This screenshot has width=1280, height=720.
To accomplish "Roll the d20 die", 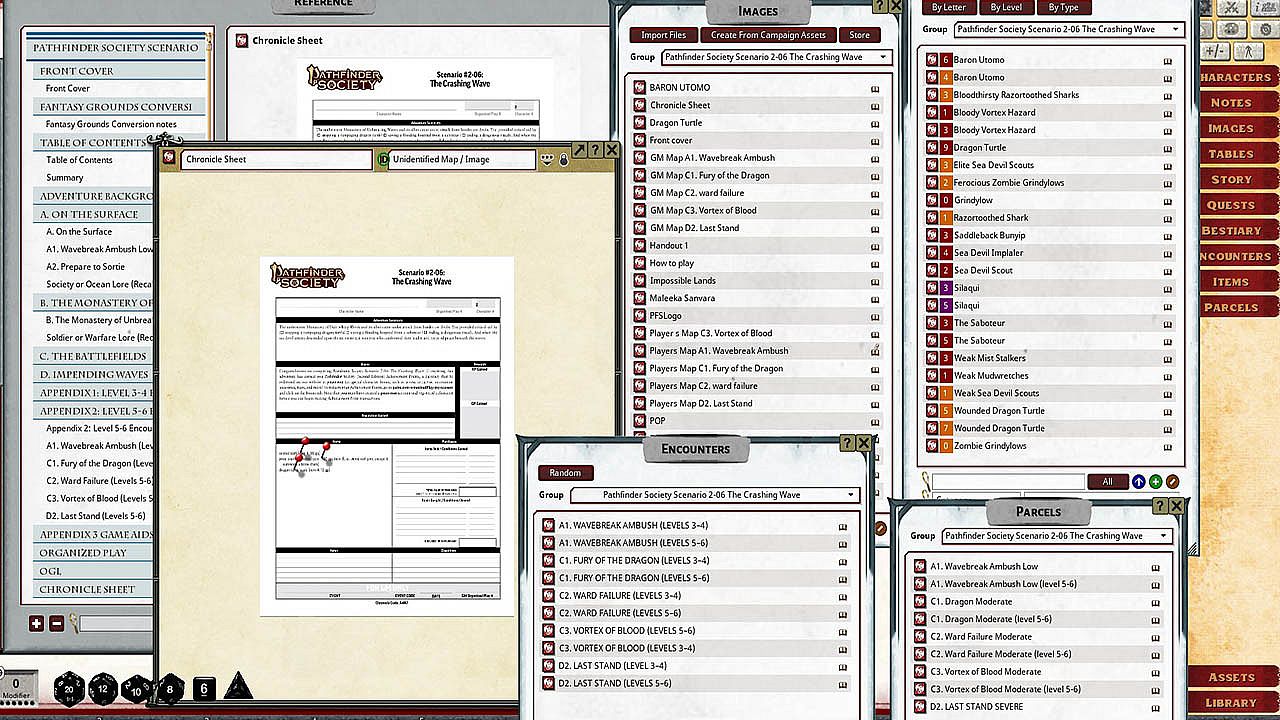I will point(69,688).
